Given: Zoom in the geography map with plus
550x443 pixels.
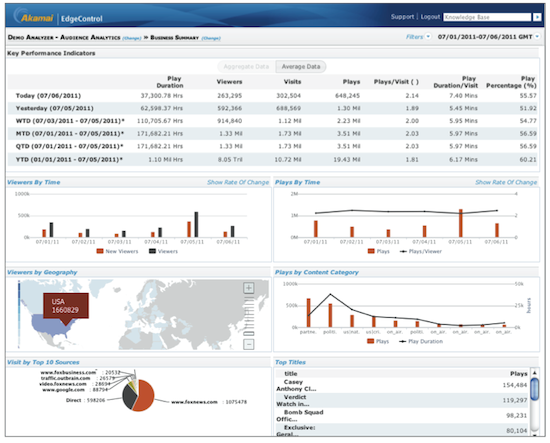Looking at the screenshot, I should [x=249, y=288].
